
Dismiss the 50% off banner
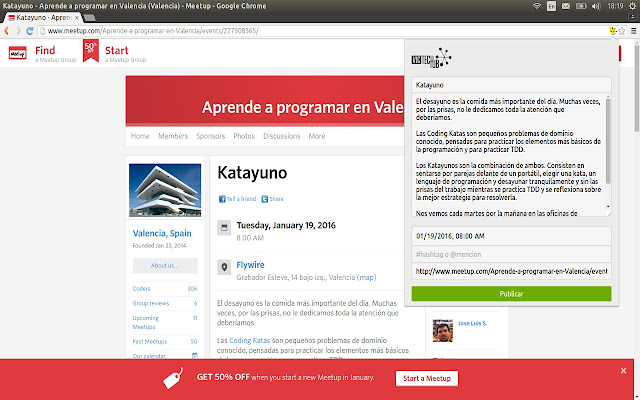pos(623,371)
